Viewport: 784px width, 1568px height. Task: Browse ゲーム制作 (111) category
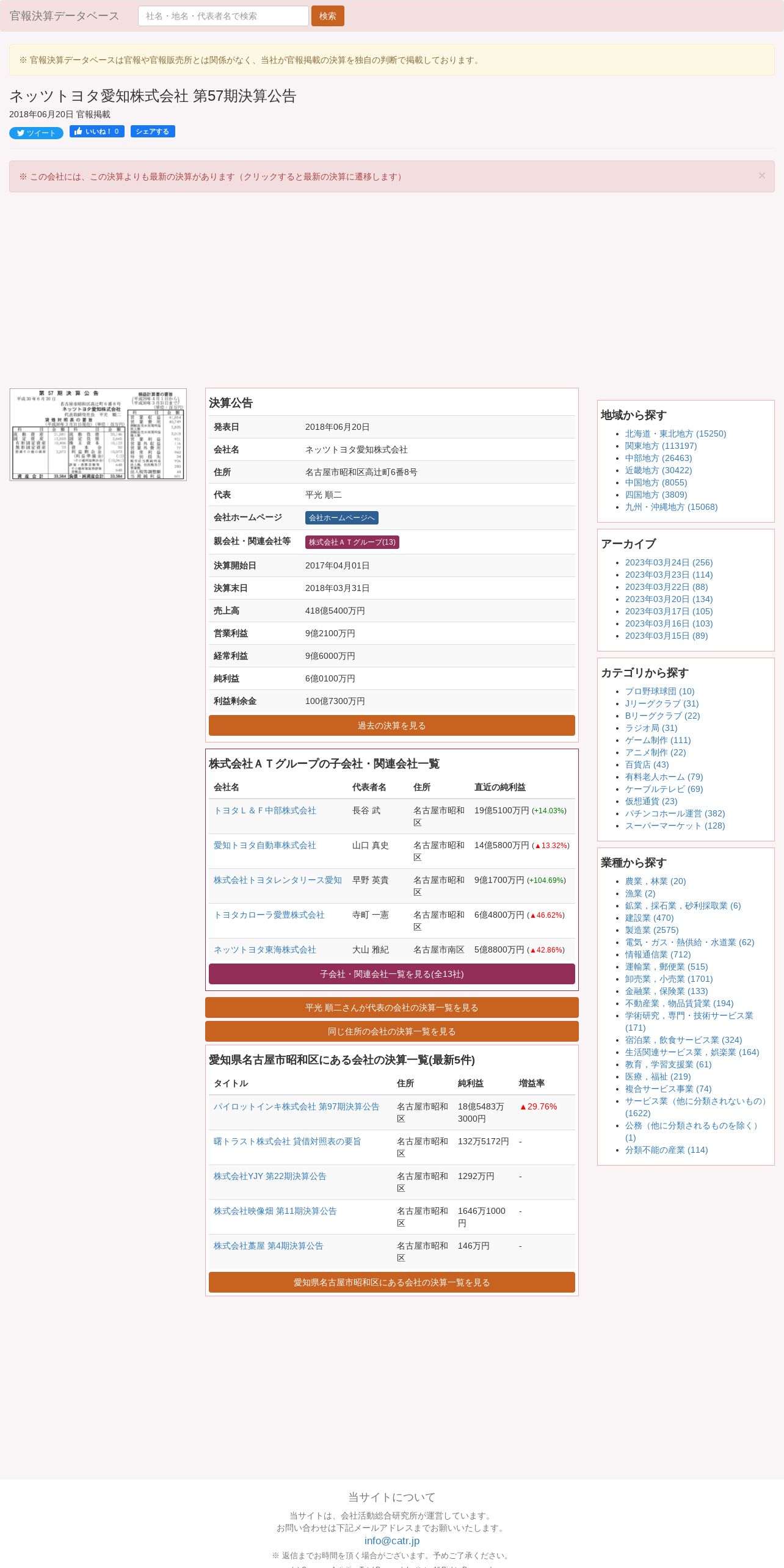pyautogui.click(x=658, y=740)
